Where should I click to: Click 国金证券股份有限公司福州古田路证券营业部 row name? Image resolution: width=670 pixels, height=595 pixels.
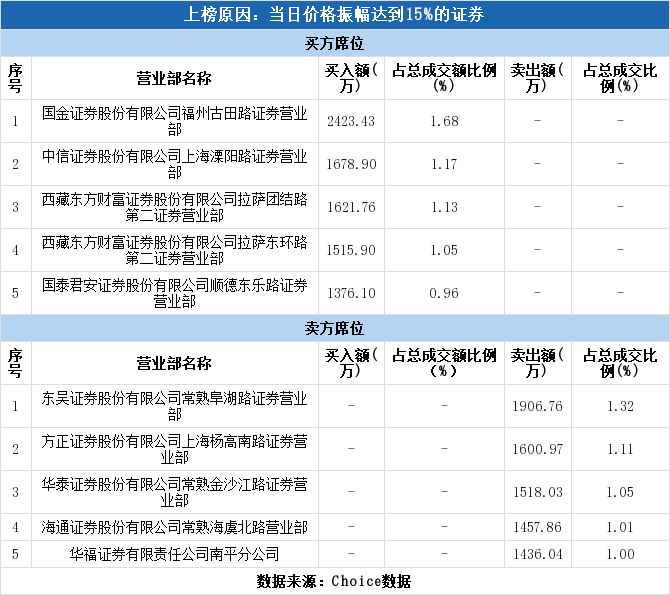(174, 121)
